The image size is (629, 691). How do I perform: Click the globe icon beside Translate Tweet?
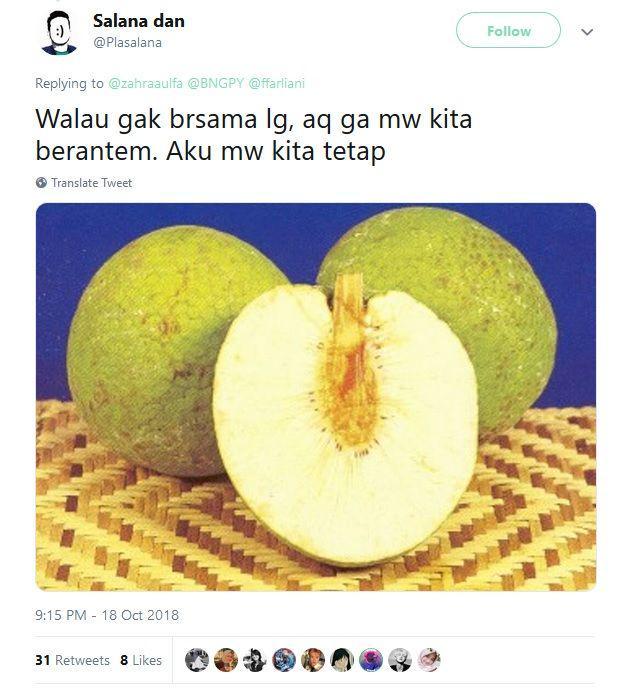pos(41,182)
